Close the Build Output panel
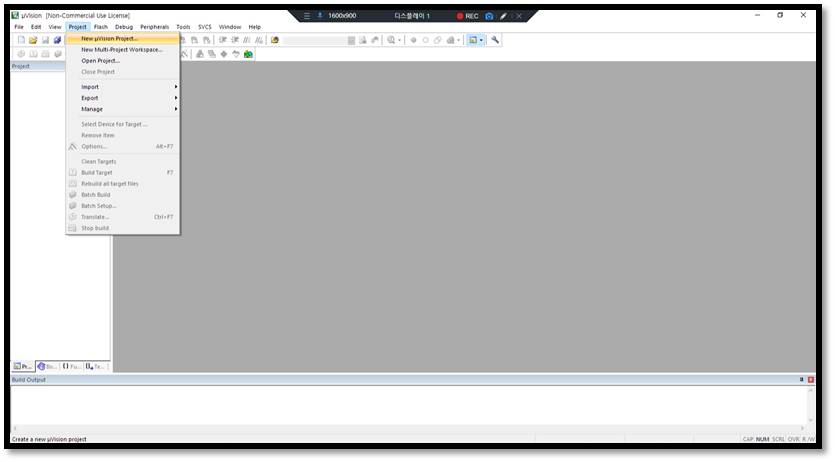 (x=811, y=380)
